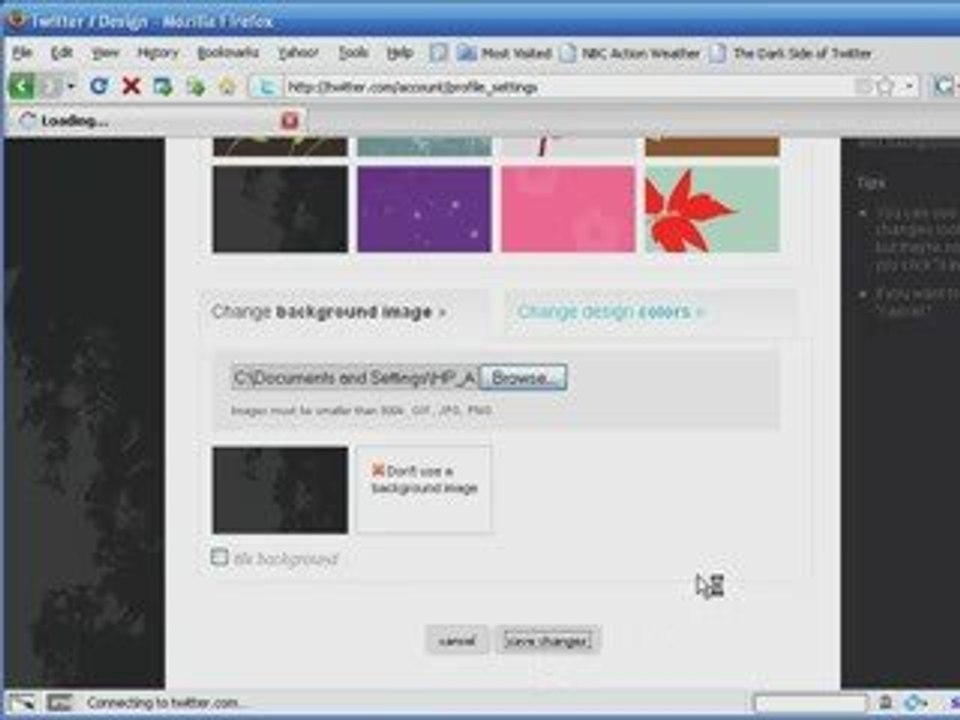Go home using the house icon

[x=227, y=86]
